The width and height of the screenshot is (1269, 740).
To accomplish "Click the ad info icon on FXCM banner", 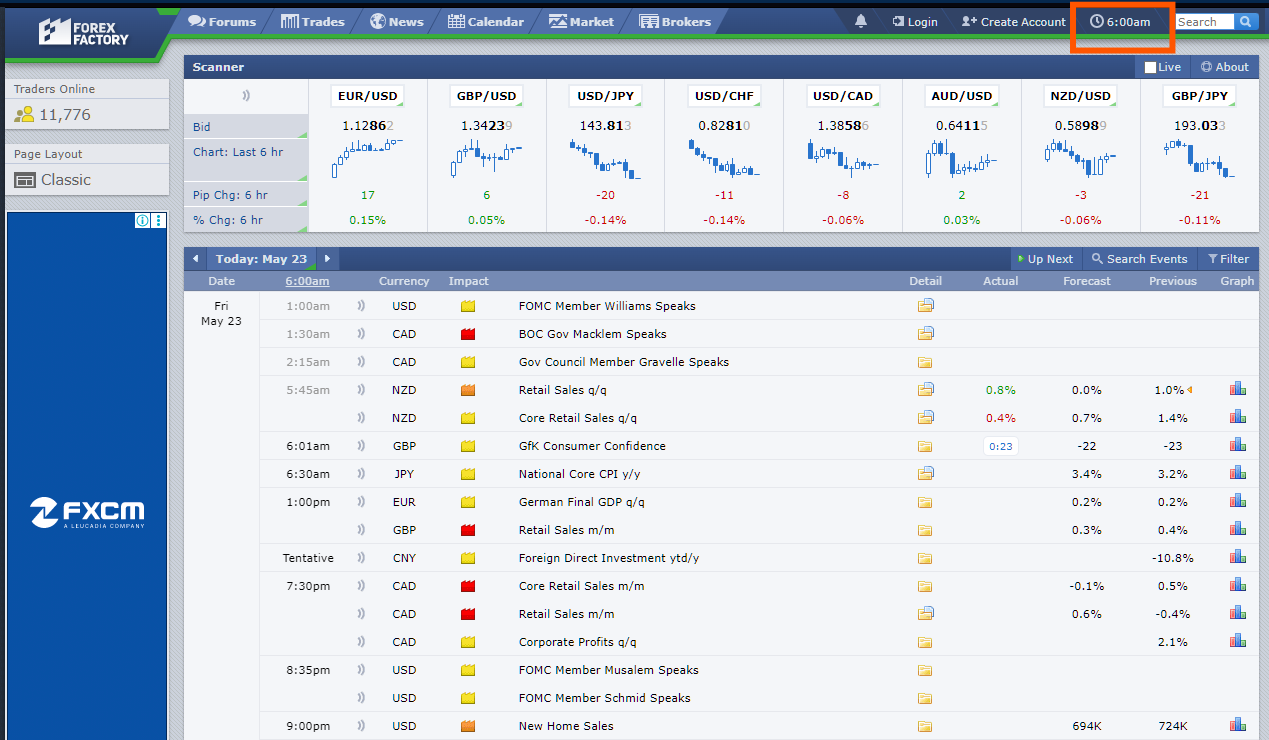I will click(x=142, y=221).
